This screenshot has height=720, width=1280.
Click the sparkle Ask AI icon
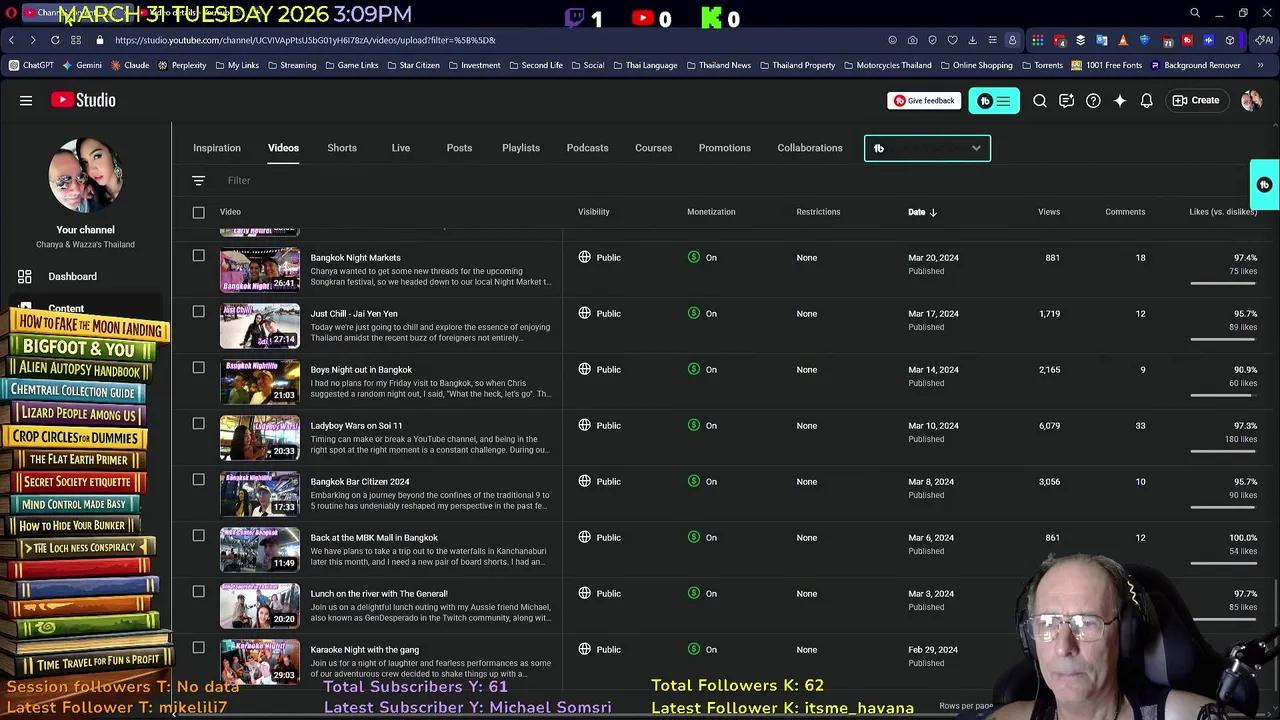(x=1120, y=100)
